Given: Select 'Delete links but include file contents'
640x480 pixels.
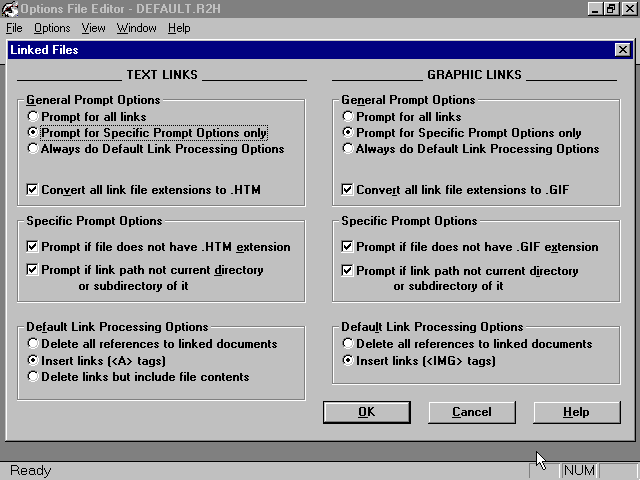Looking at the screenshot, I should click(34, 377).
